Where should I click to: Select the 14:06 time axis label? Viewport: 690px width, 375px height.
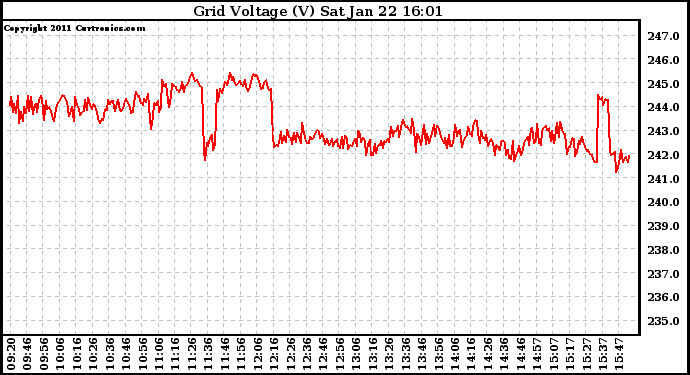click(x=455, y=354)
